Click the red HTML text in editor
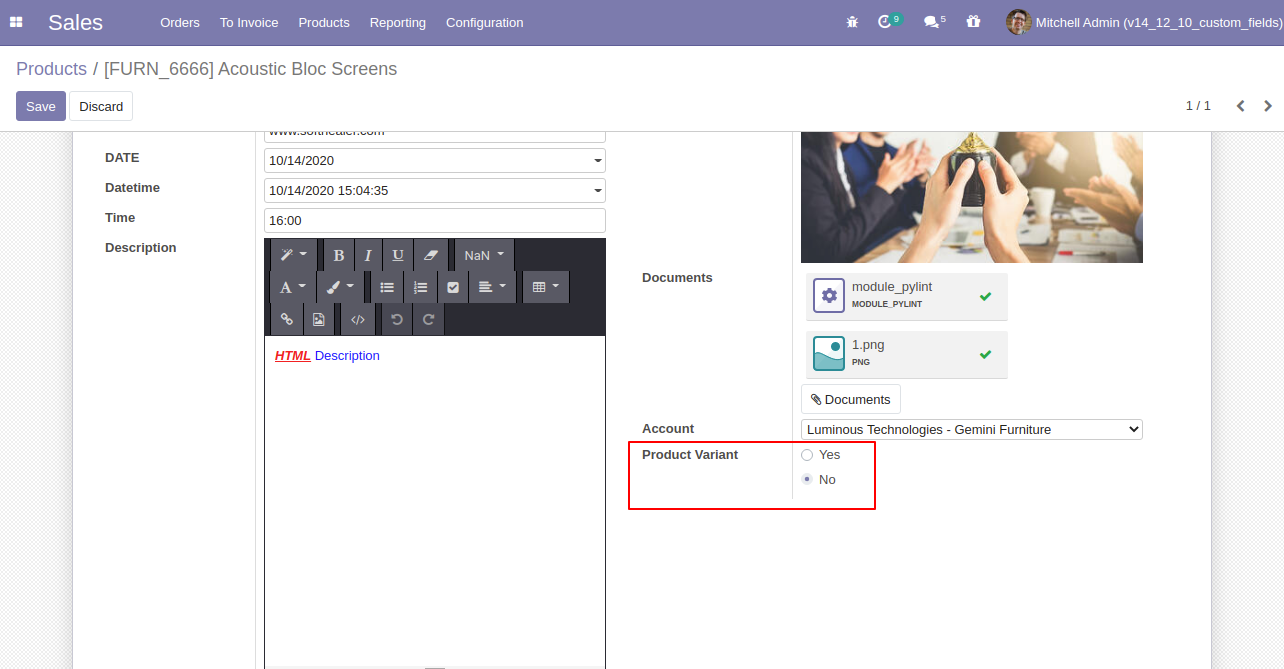 293,356
